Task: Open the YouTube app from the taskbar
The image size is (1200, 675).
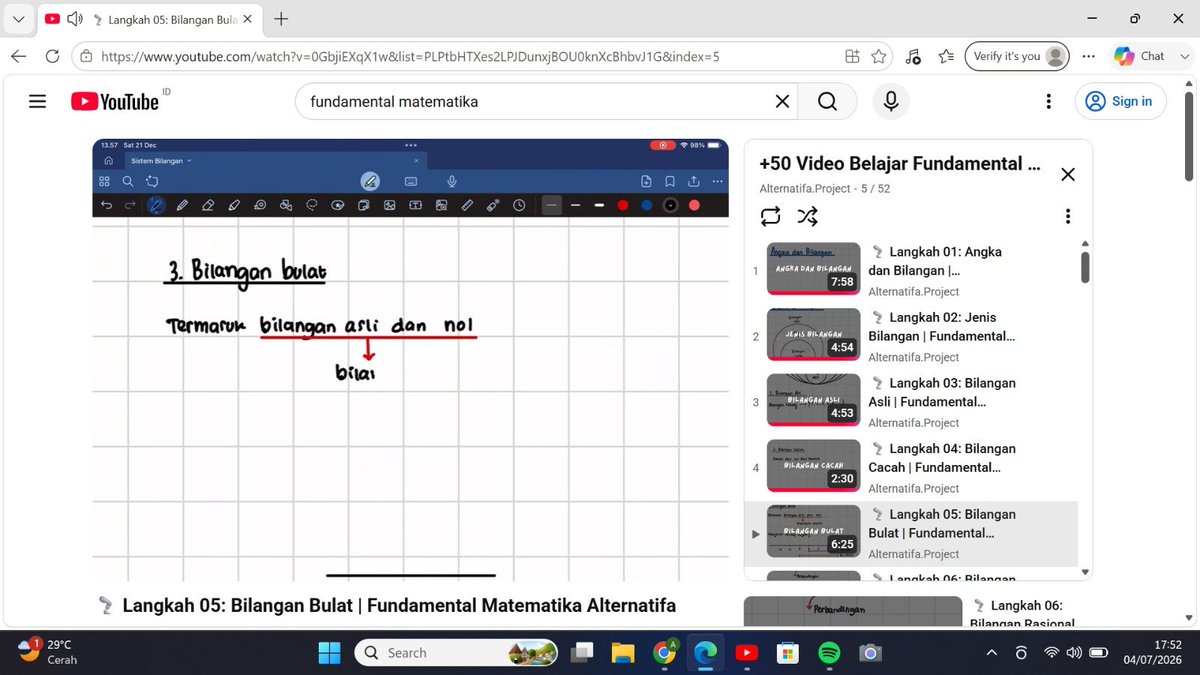Action: point(746,653)
